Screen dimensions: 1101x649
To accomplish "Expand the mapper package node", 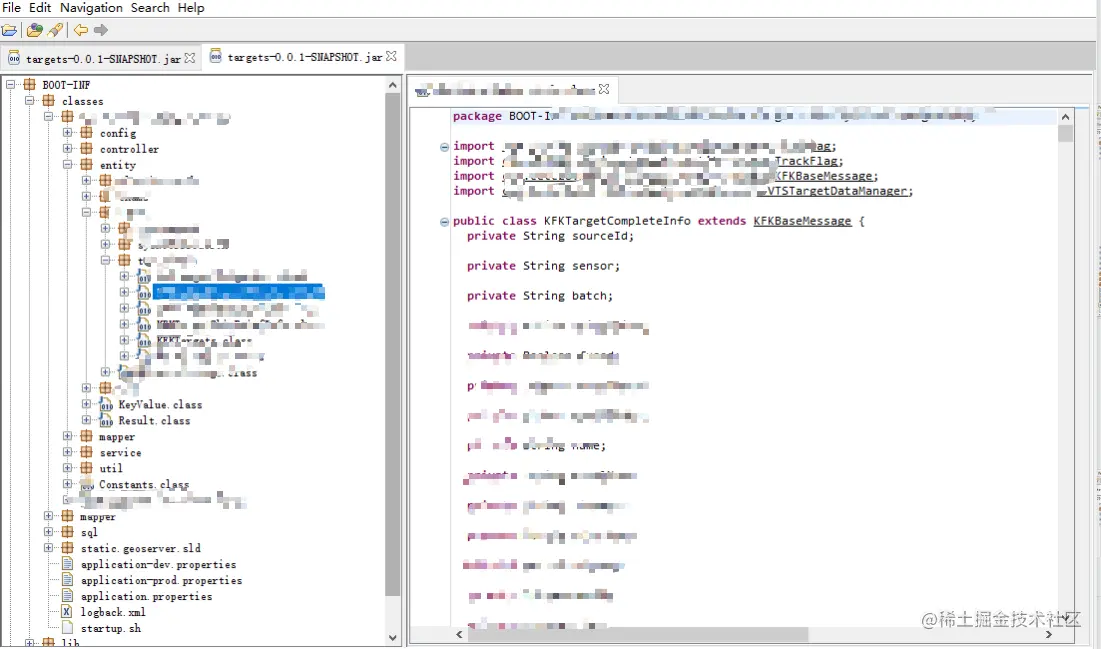I will click(x=66, y=436).
